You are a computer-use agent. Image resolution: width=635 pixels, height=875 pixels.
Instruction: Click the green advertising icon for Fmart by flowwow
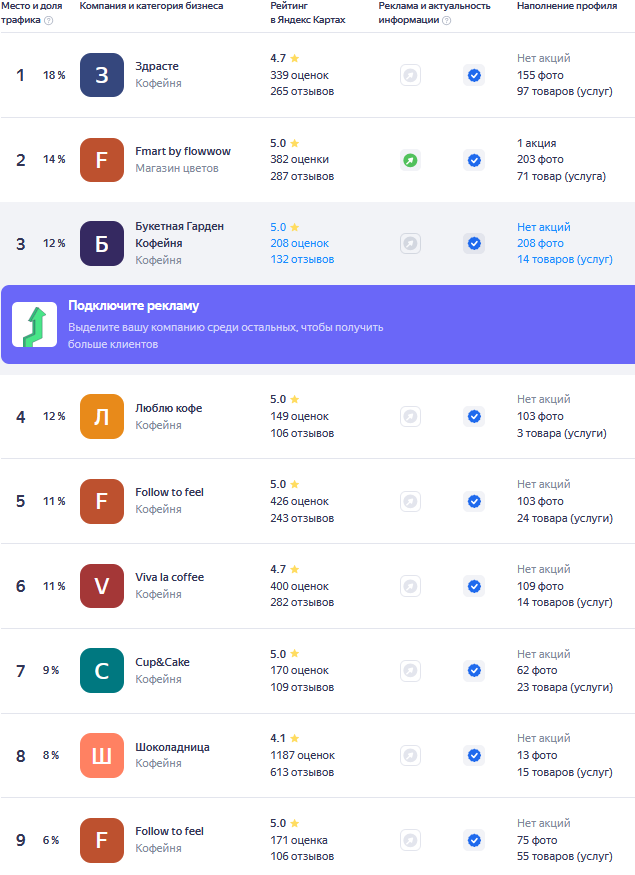[410, 160]
